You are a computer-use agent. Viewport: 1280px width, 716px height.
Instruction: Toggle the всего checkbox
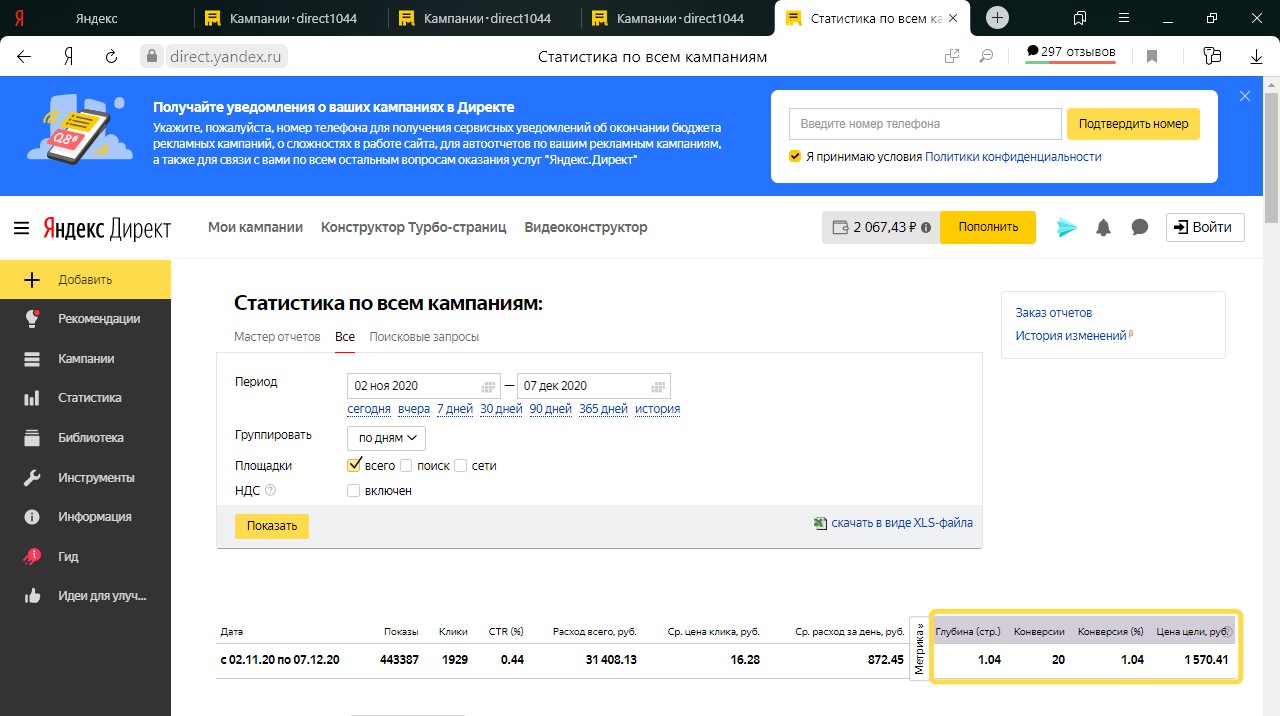point(354,465)
